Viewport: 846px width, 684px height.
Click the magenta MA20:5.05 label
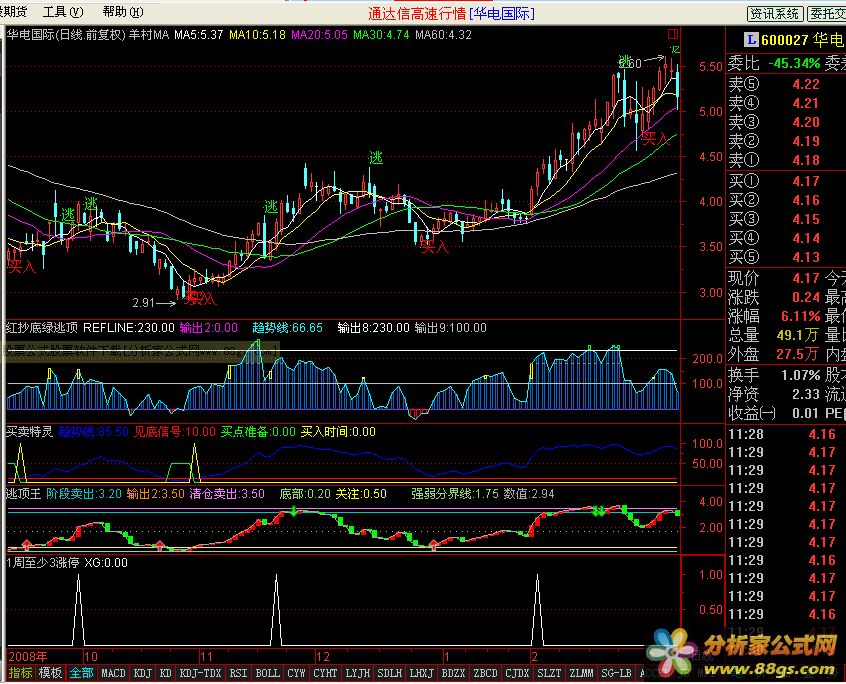click(319, 35)
